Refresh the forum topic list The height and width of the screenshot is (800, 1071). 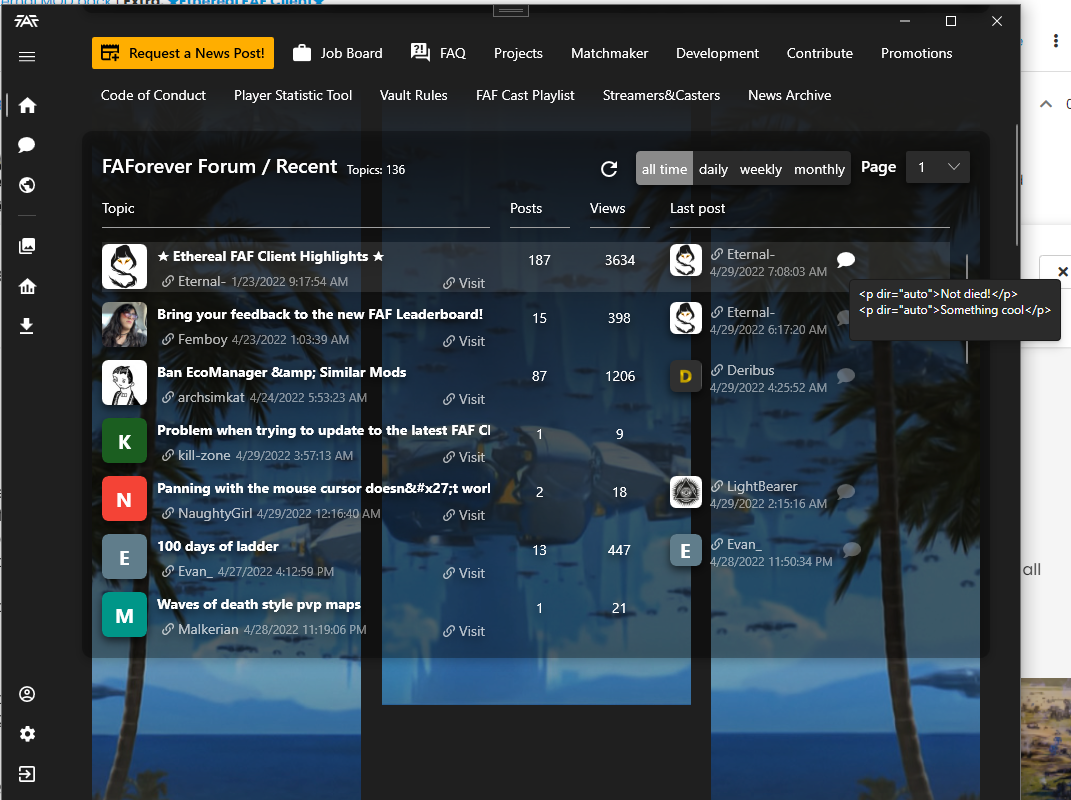(609, 169)
